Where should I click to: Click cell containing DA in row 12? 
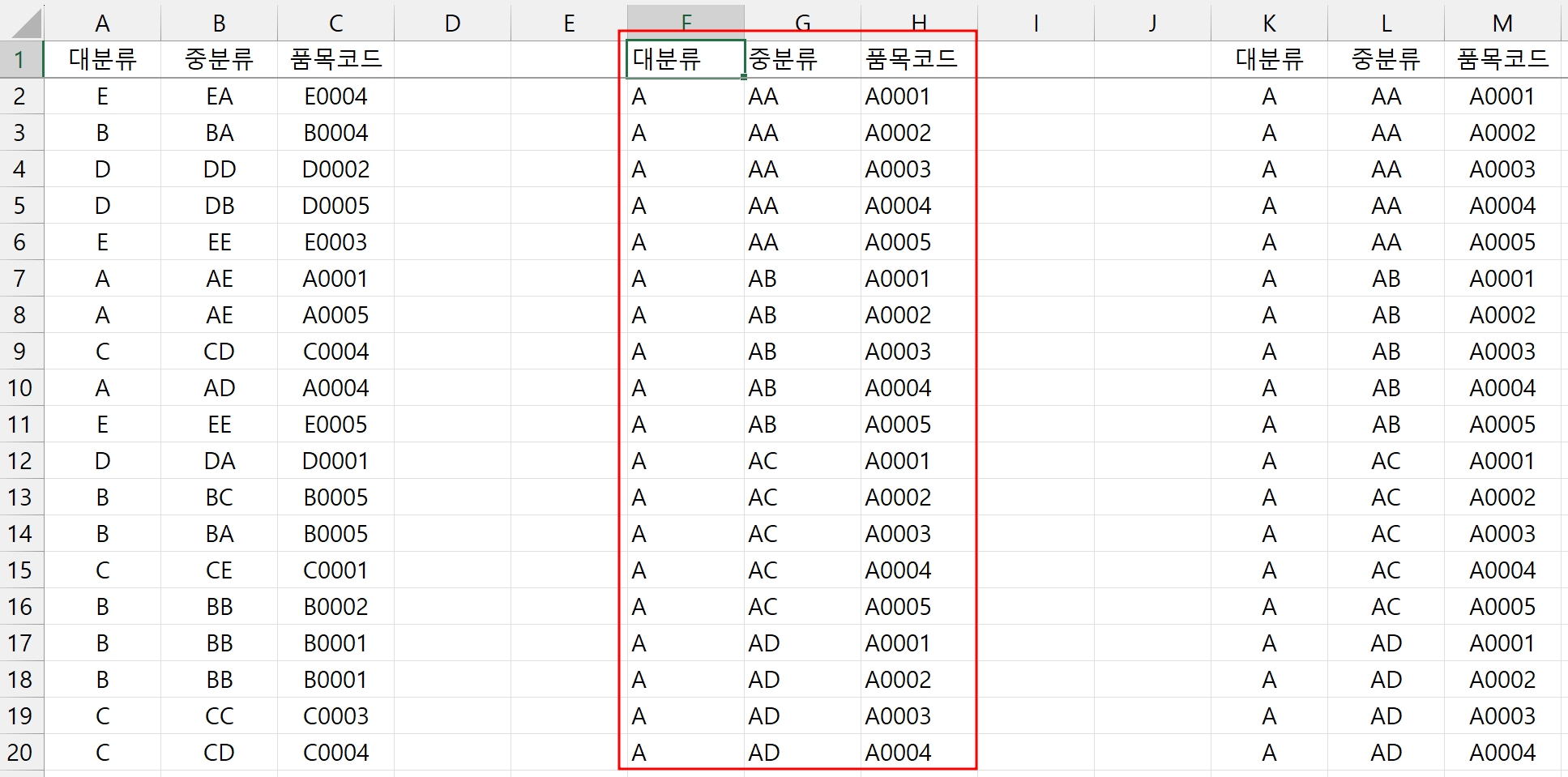219,460
